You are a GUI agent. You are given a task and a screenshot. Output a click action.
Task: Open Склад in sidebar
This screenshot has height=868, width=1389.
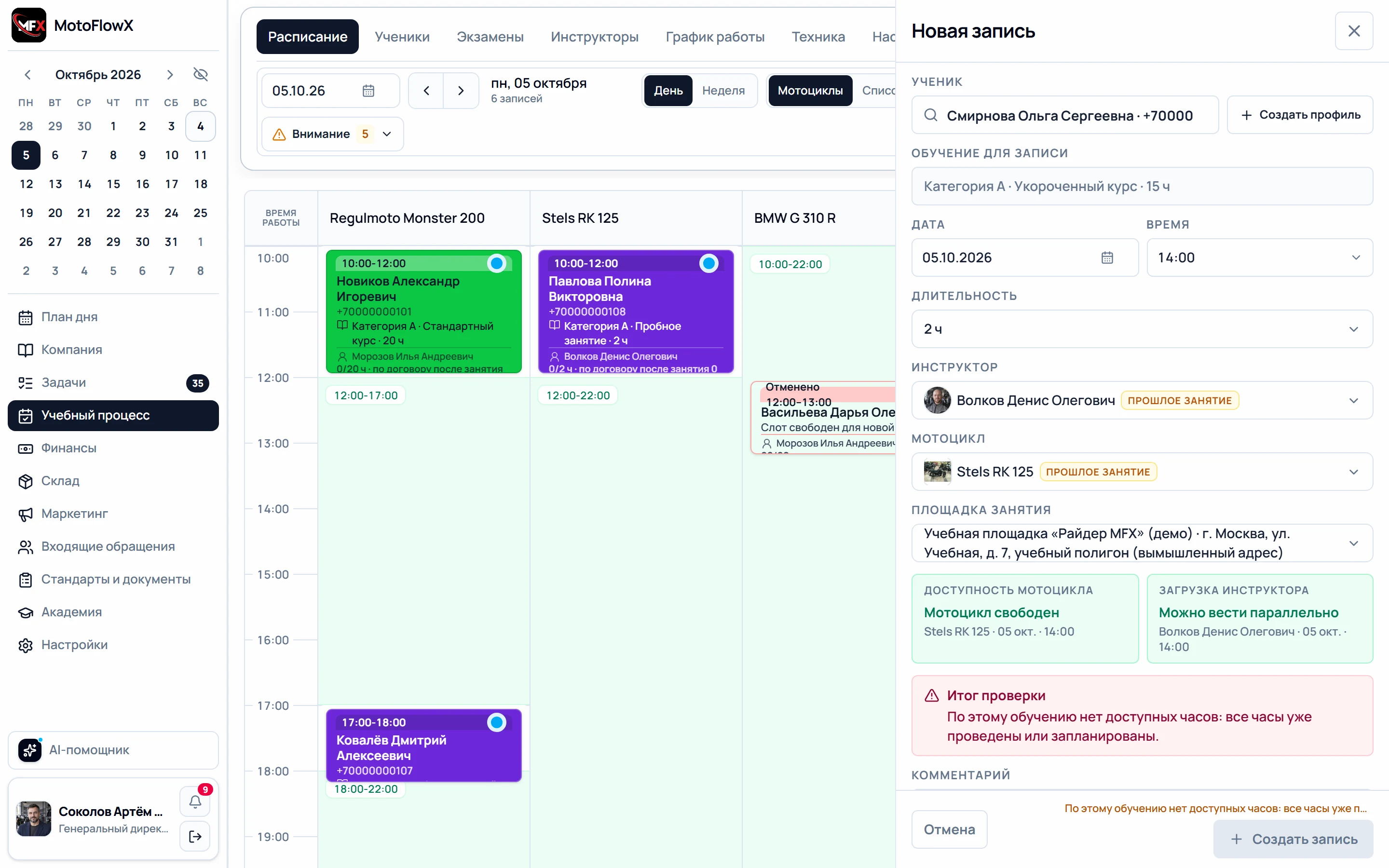click(113, 480)
